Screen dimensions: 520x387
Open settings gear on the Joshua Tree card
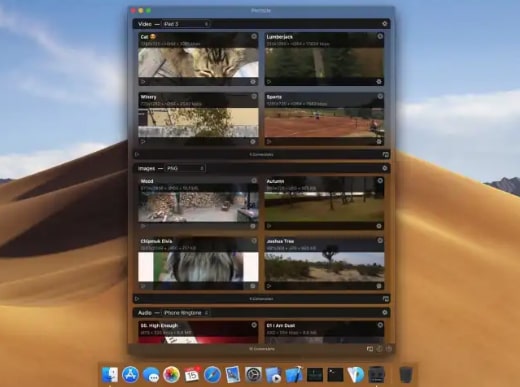tap(379, 286)
